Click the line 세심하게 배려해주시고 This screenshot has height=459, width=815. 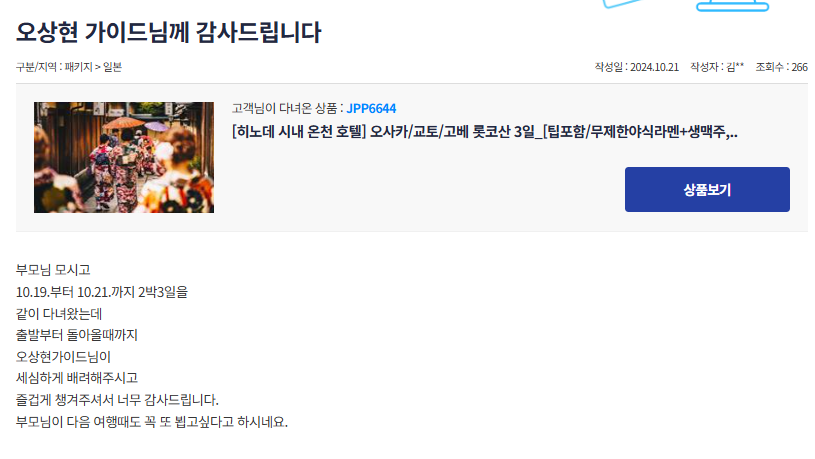[x=76, y=378]
